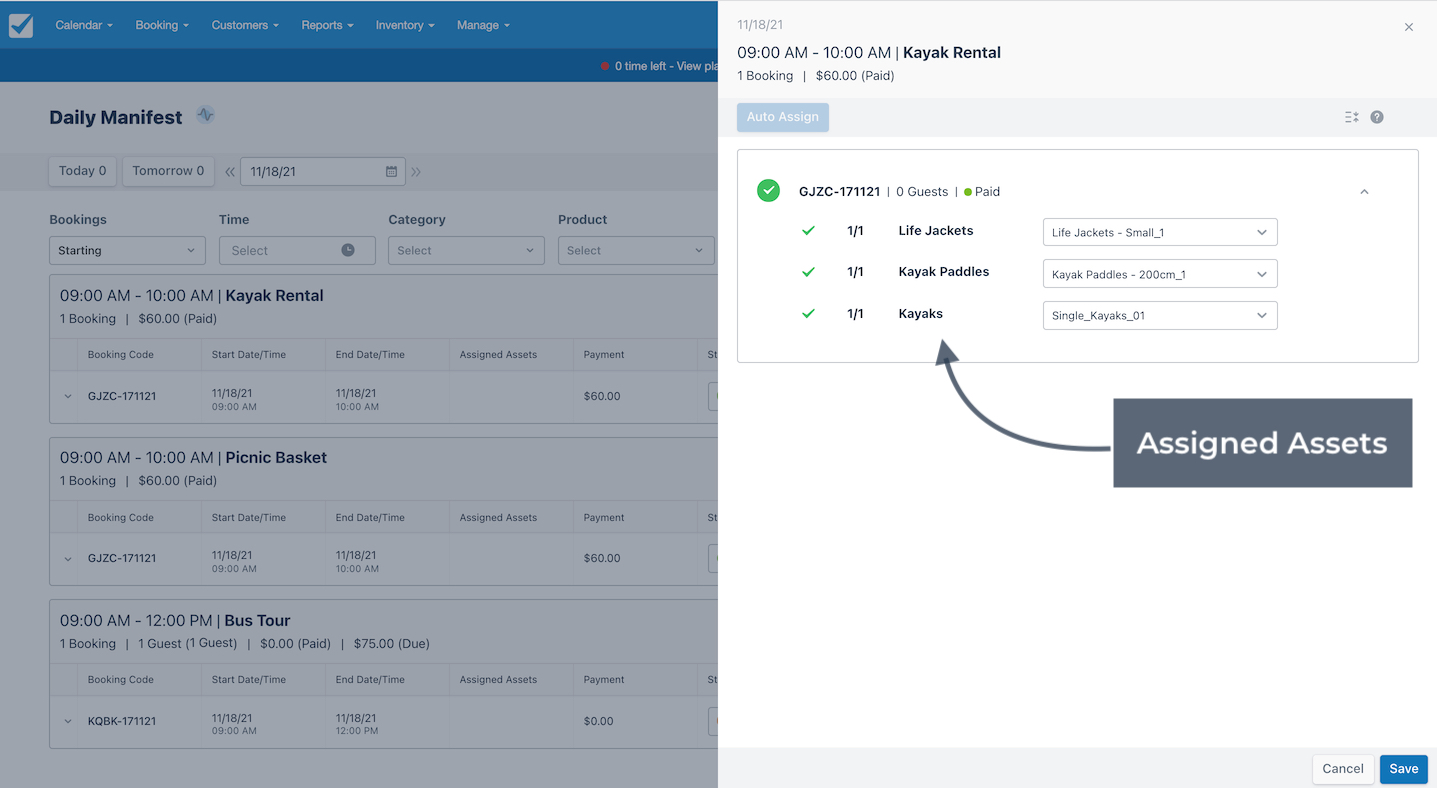
Task: Click the Save button
Action: (1404, 769)
